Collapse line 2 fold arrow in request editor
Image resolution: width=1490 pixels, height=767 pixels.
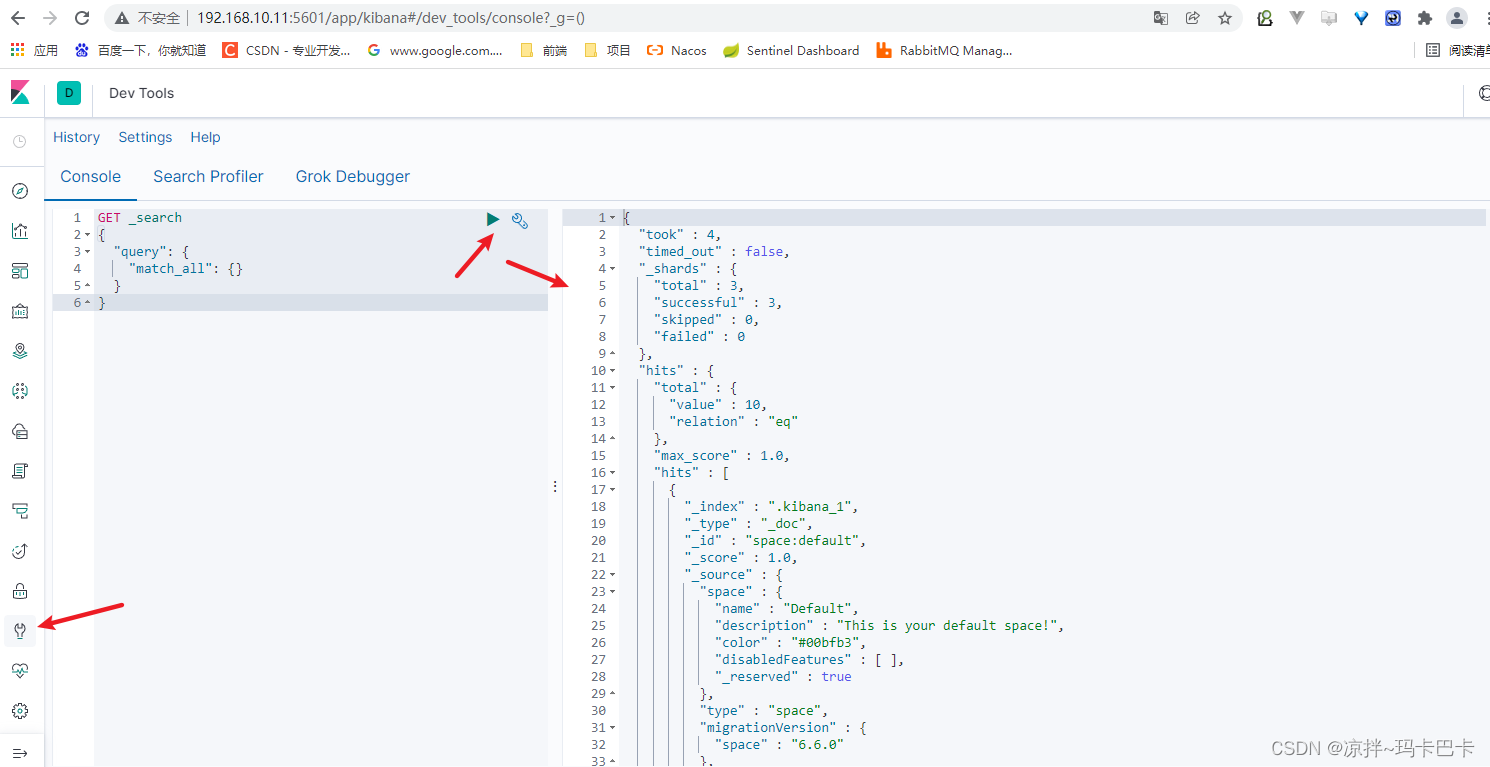click(x=88, y=235)
